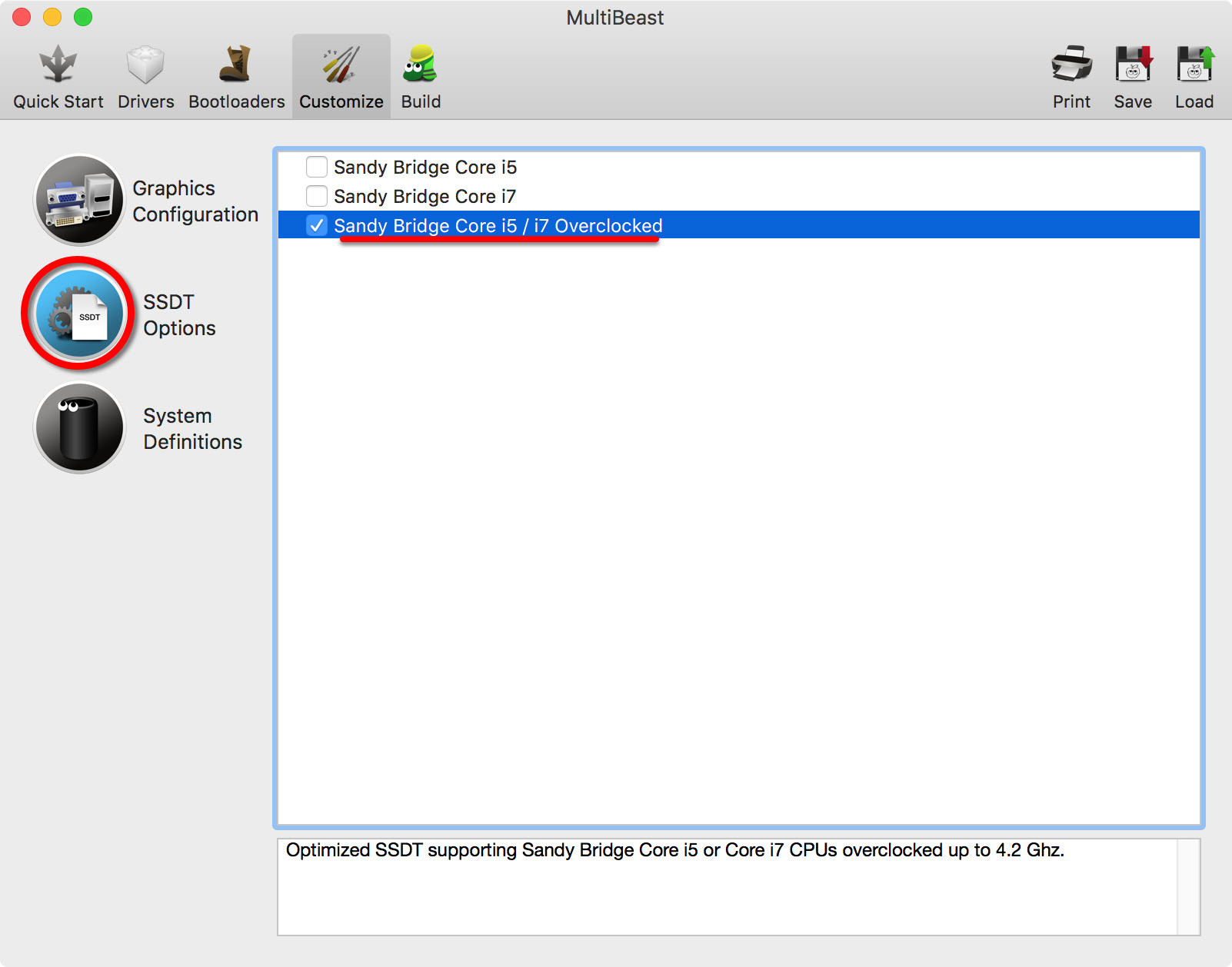Click the Print printer icon
1232x967 pixels.
point(1071,64)
